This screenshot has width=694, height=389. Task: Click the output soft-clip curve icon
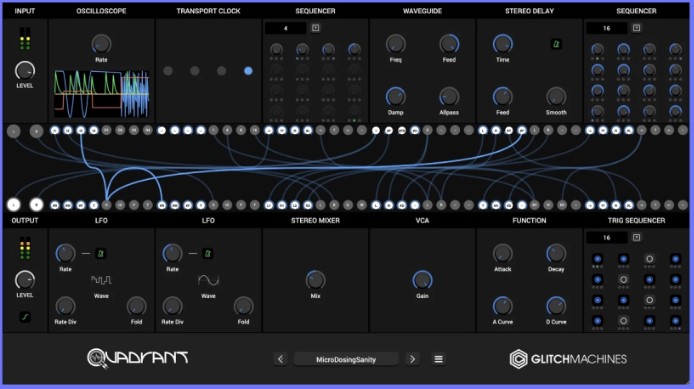25,317
